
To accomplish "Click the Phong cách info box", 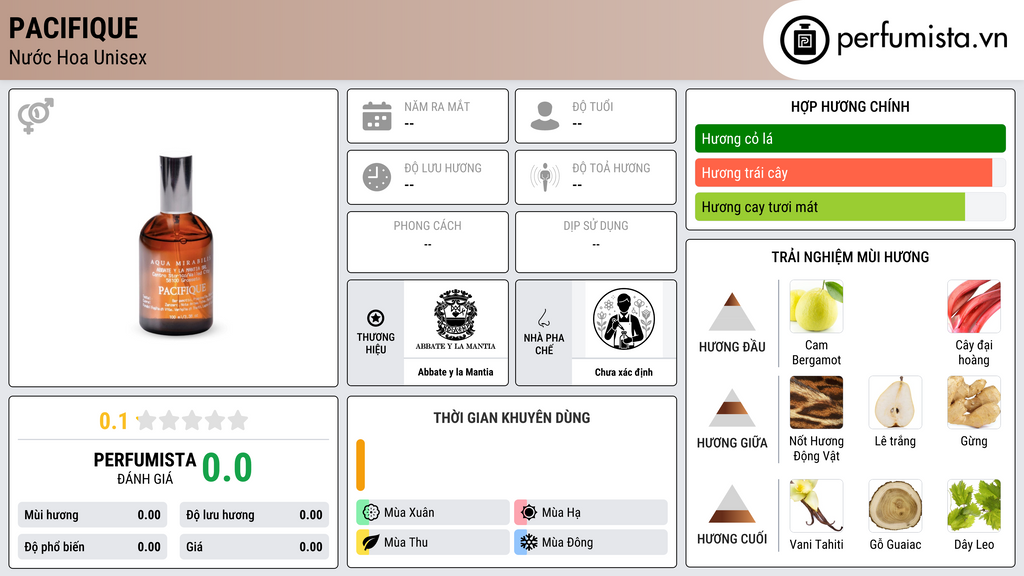I will (428, 242).
